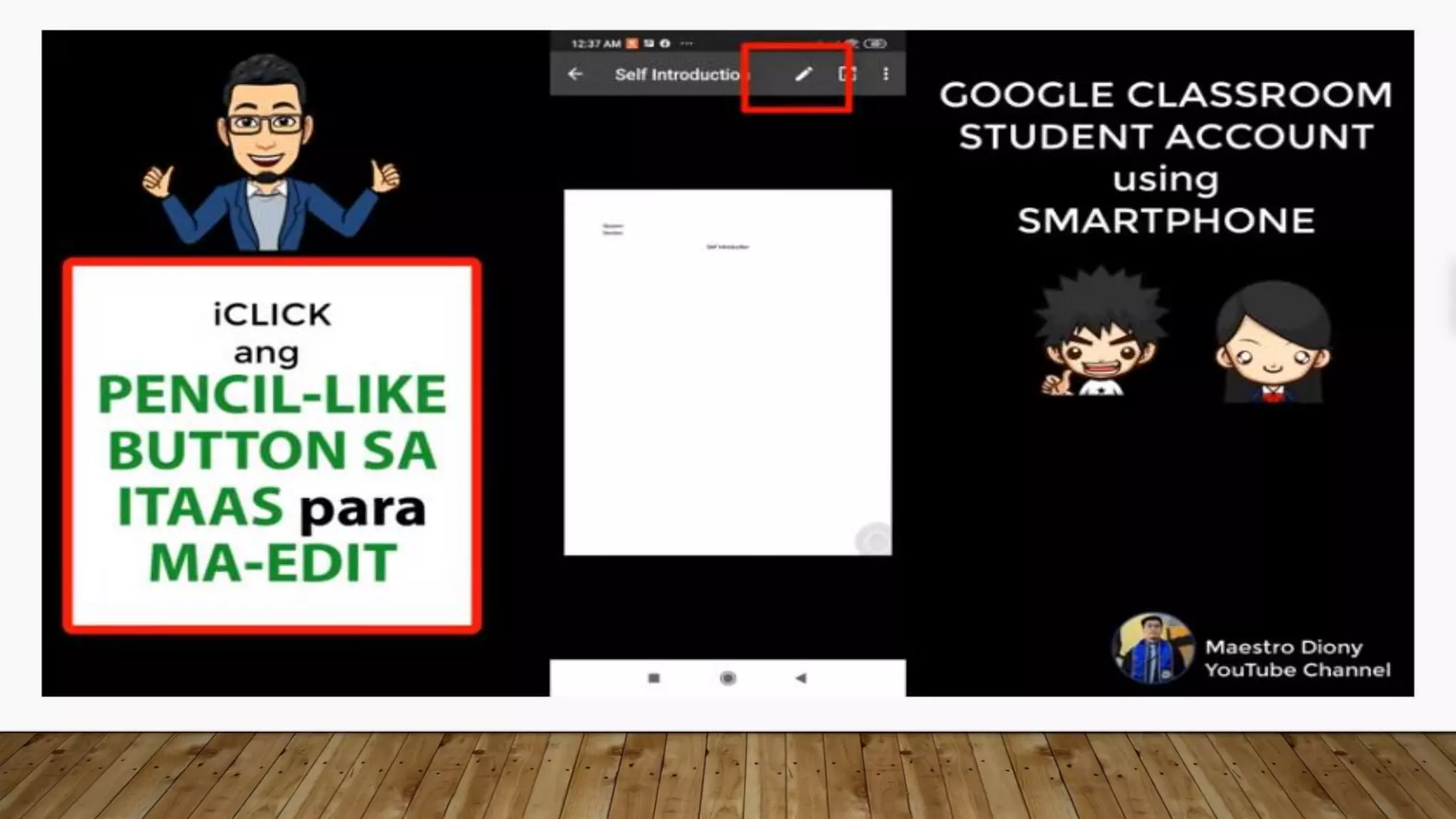Open the three-dot overflow menu
1456x819 pixels.
click(886, 74)
